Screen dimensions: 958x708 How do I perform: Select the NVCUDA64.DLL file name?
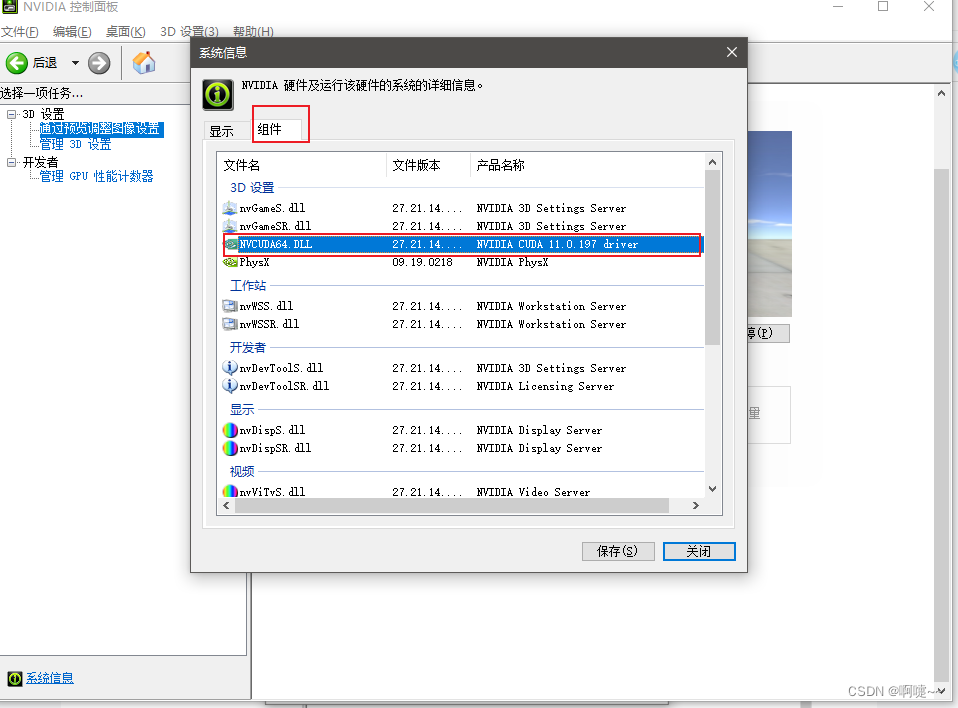(276, 244)
